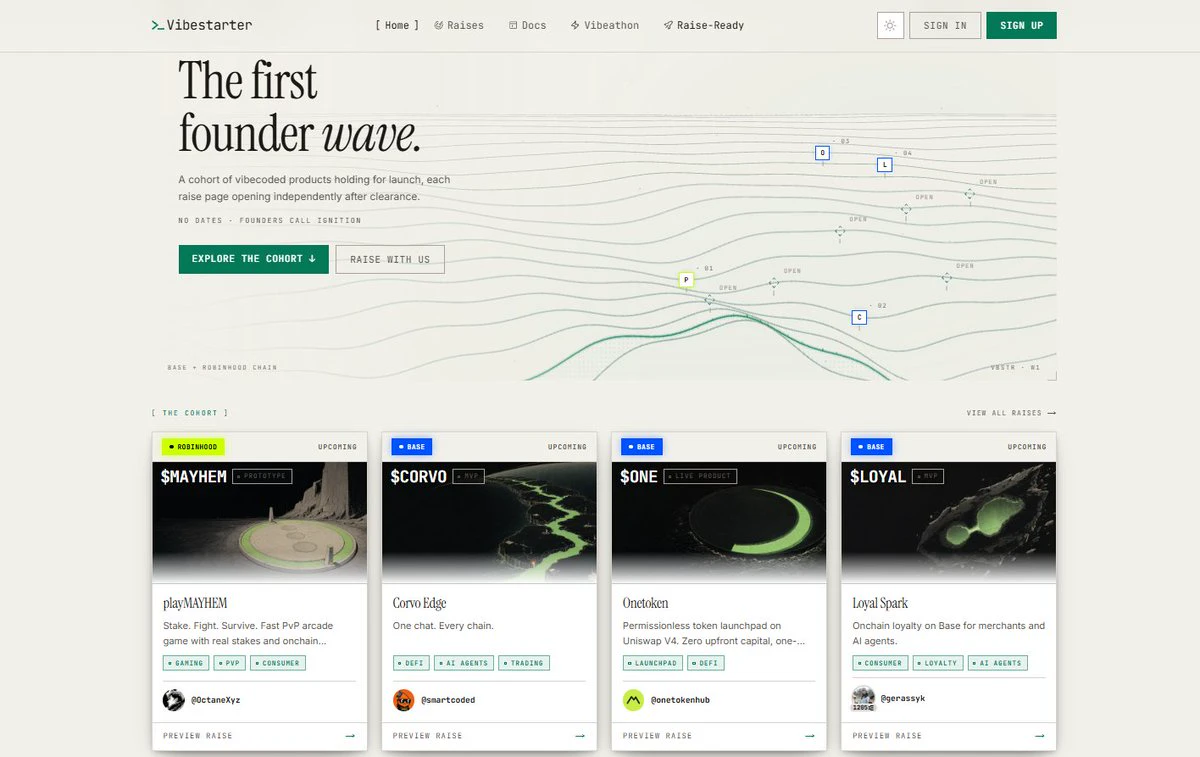Click the PVP tag on playMAYHEM
The width and height of the screenshot is (1200, 757).
click(230, 663)
